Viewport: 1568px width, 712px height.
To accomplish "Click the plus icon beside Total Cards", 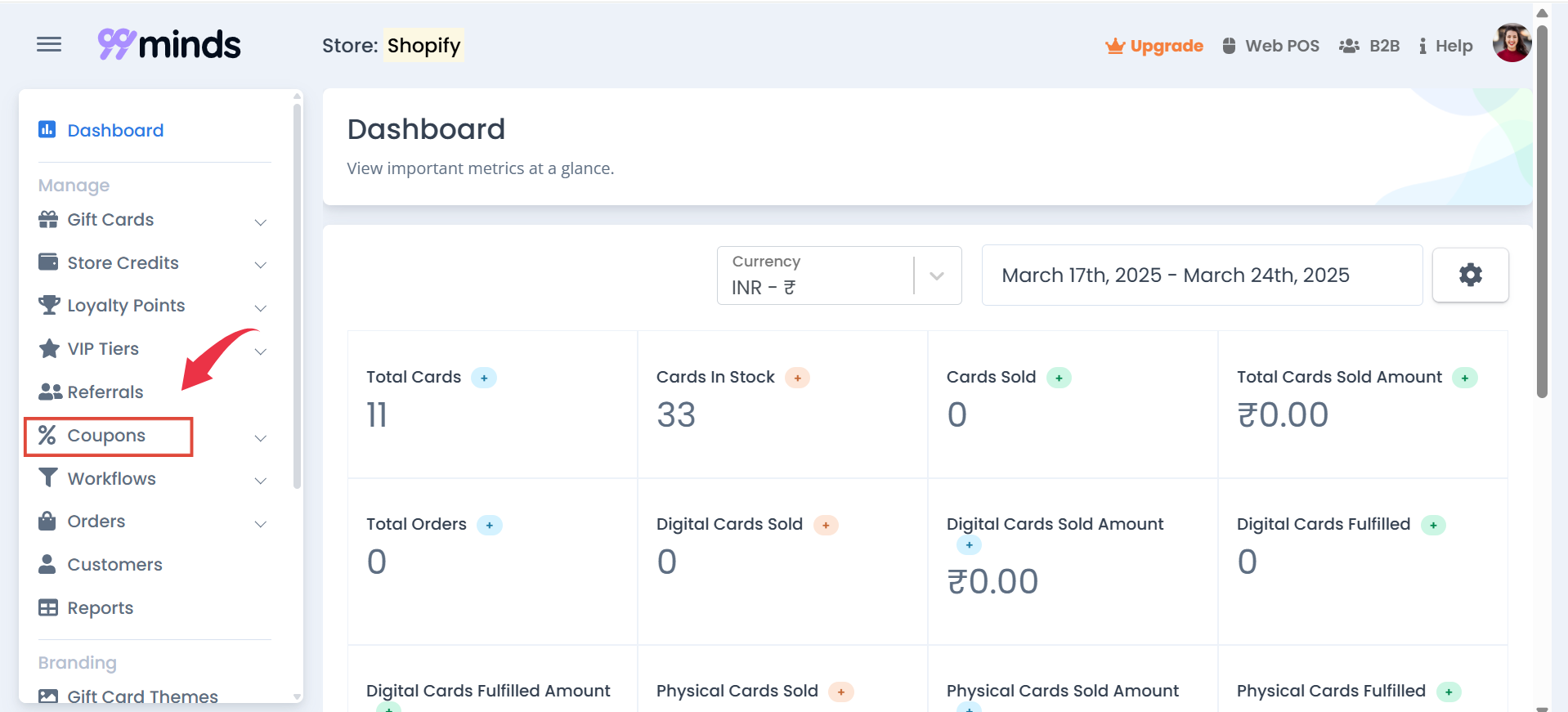I will tap(484, 378).
